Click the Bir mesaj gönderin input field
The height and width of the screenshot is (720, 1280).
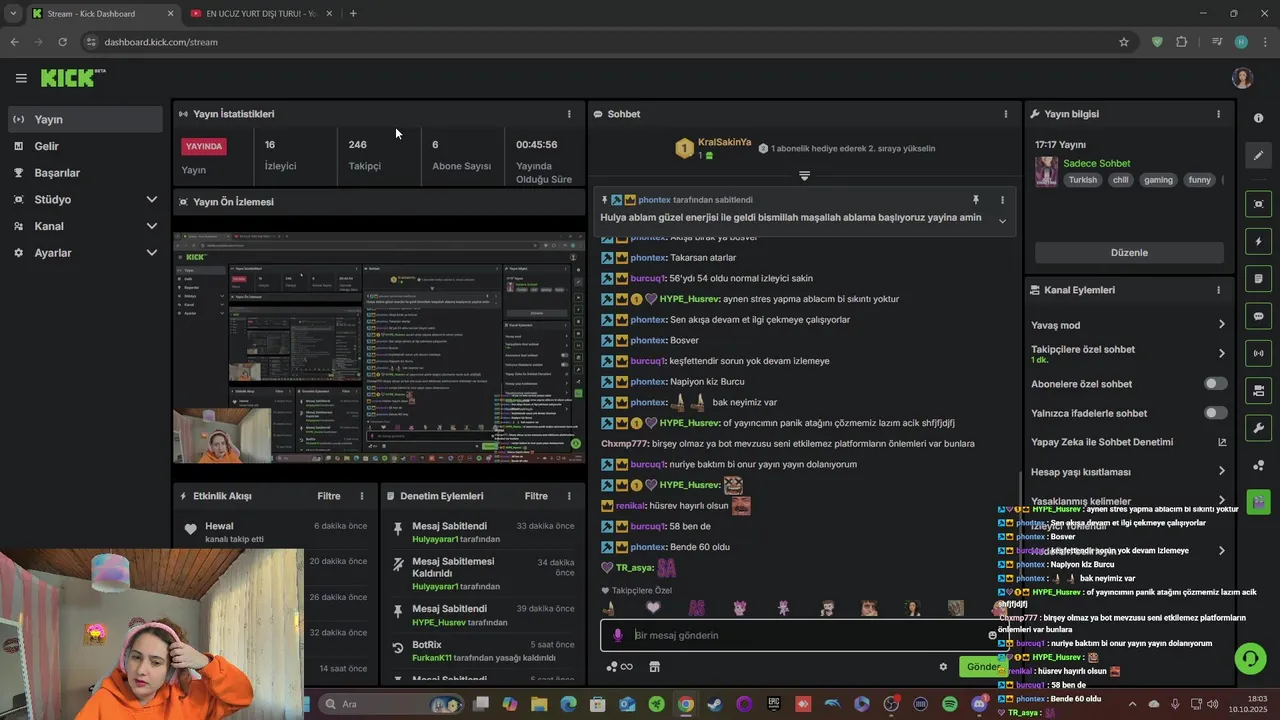(x=805, y=635)
